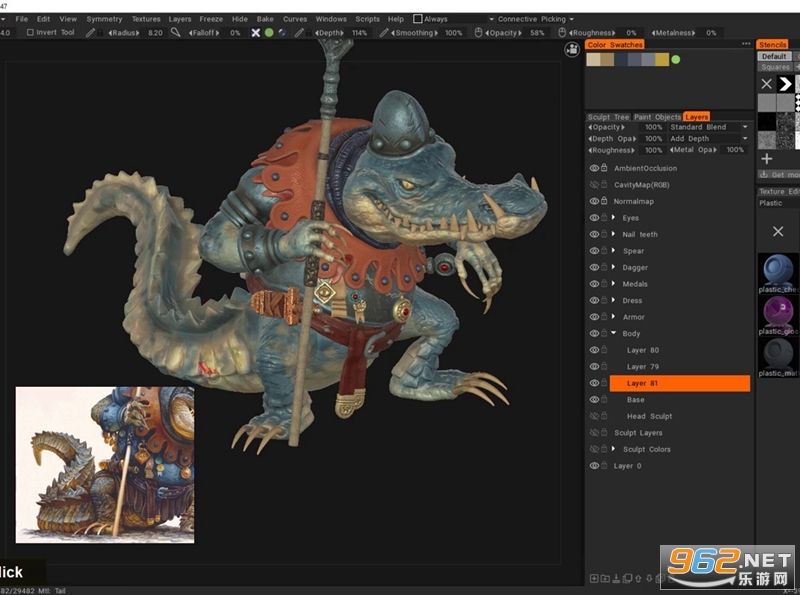Image resolution: width=800 pixels, height=595 pixels.
Task: Click the green dot beside color swatches
Action: pyautogui.click(x=676, y=60)
